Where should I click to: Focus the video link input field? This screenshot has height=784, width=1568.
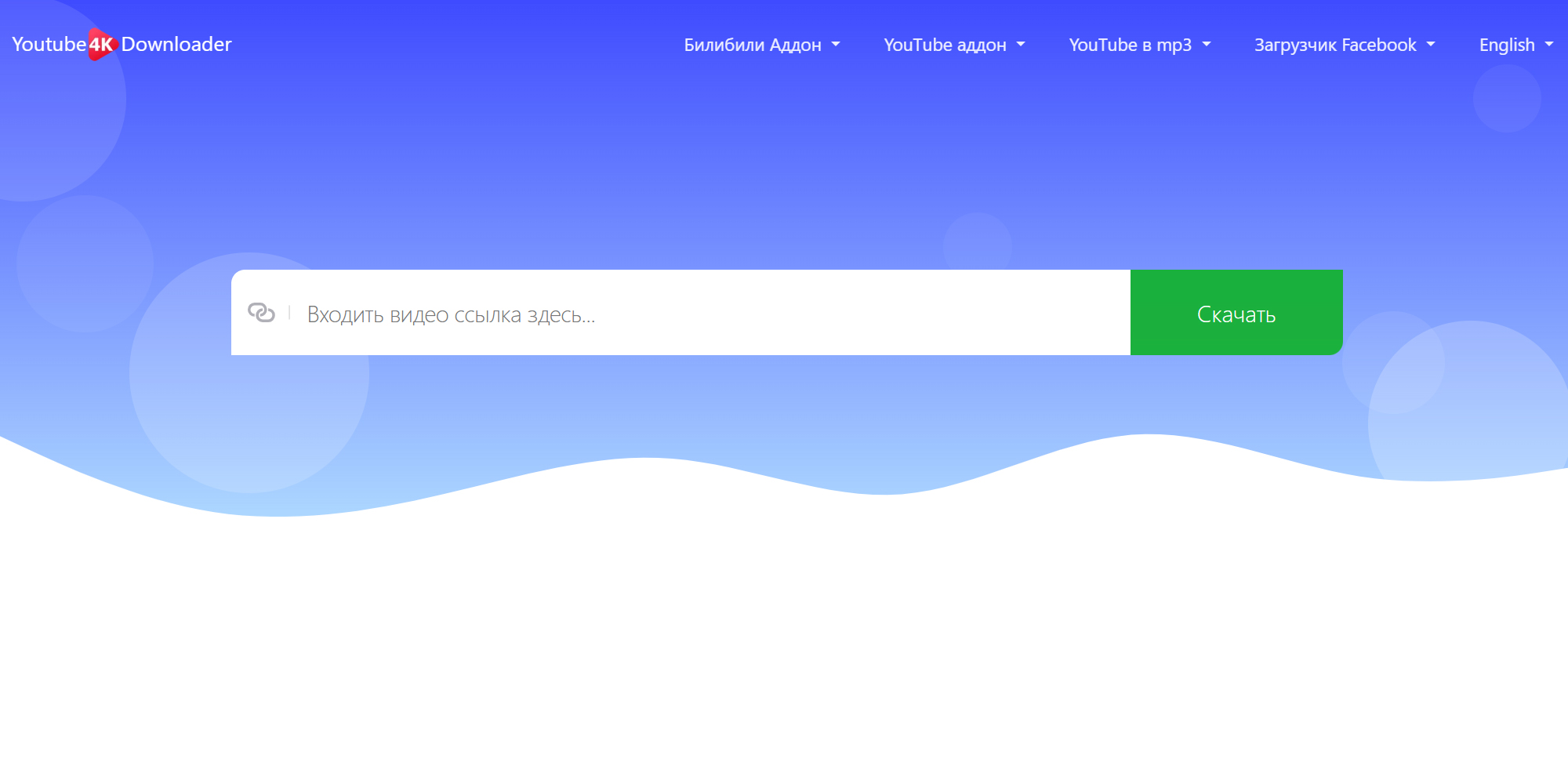coord(784,314)
